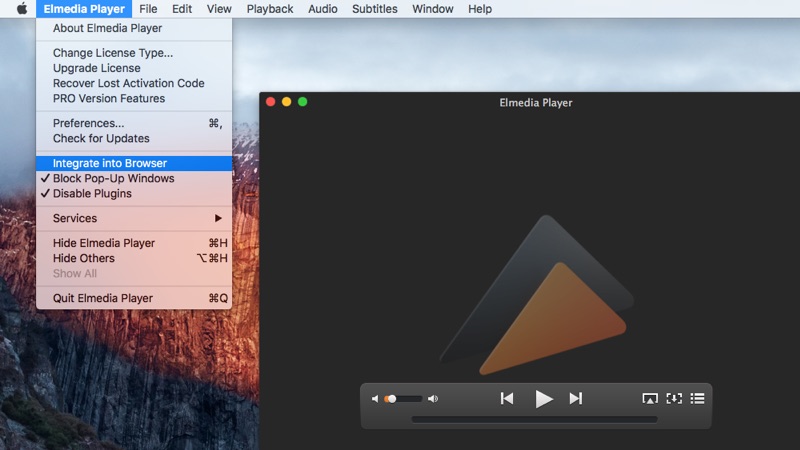Toggle Disable Plugins option
The image size is (800, 450).
134,193
